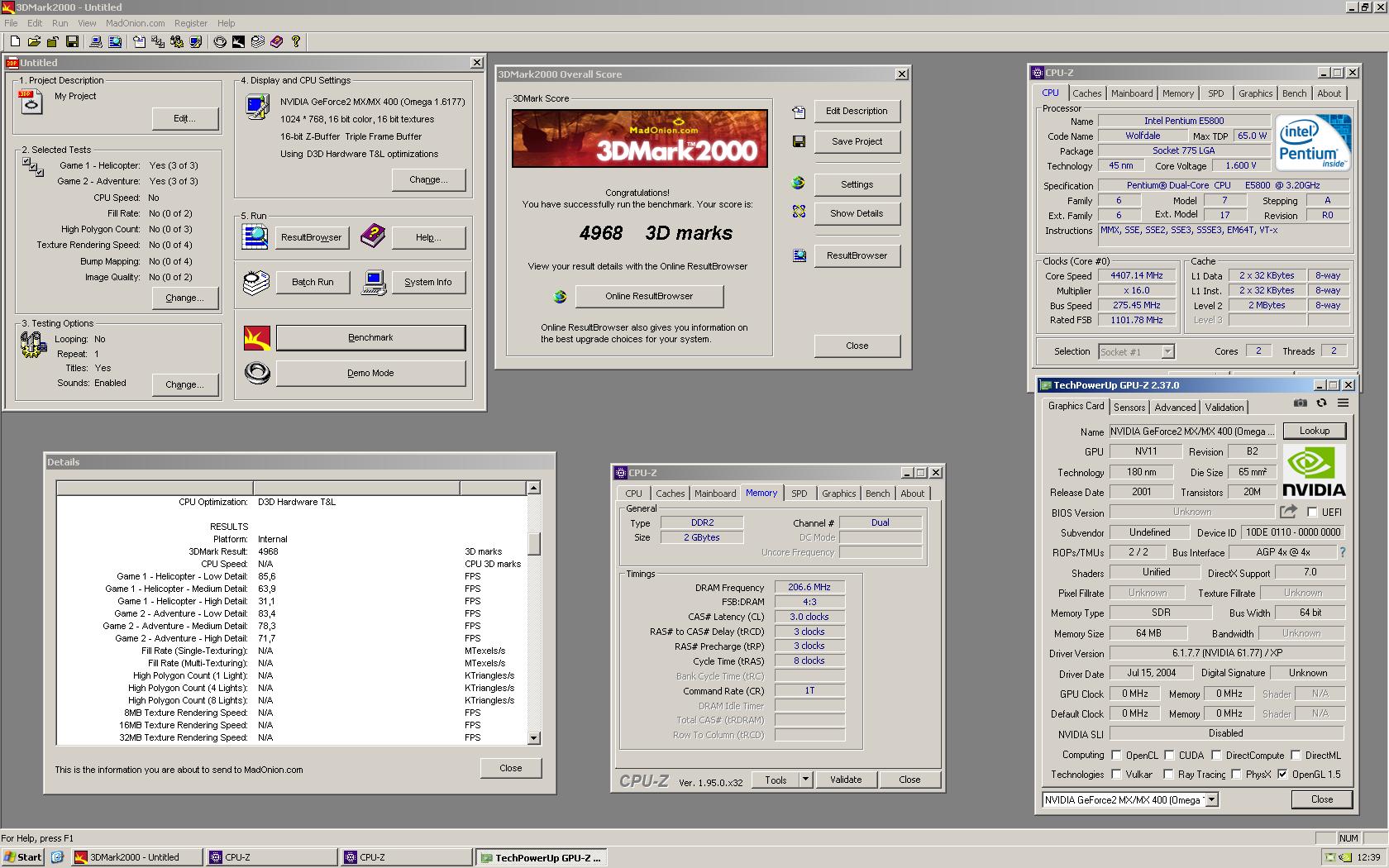Click the GPU-Z refresh icon
The width and height of the screenshot is (1389, 868).
point(1321,403)
